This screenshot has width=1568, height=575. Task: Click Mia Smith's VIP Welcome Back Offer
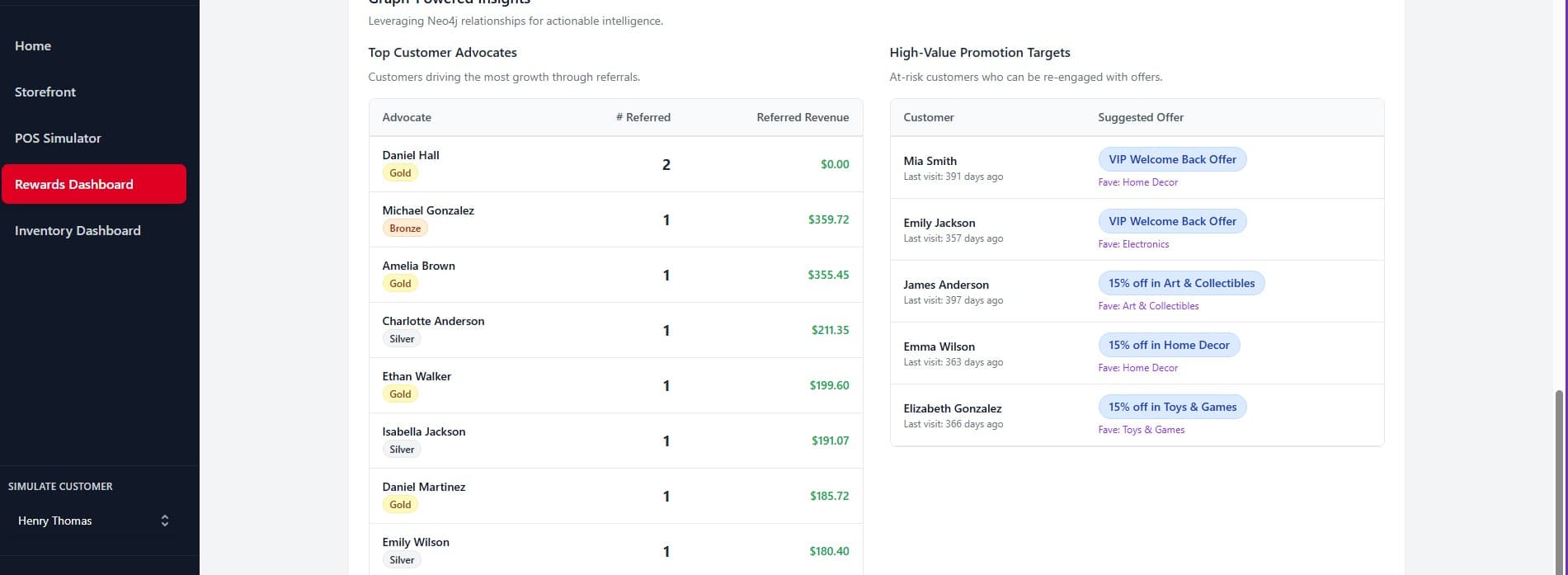tap(1172, 159)
